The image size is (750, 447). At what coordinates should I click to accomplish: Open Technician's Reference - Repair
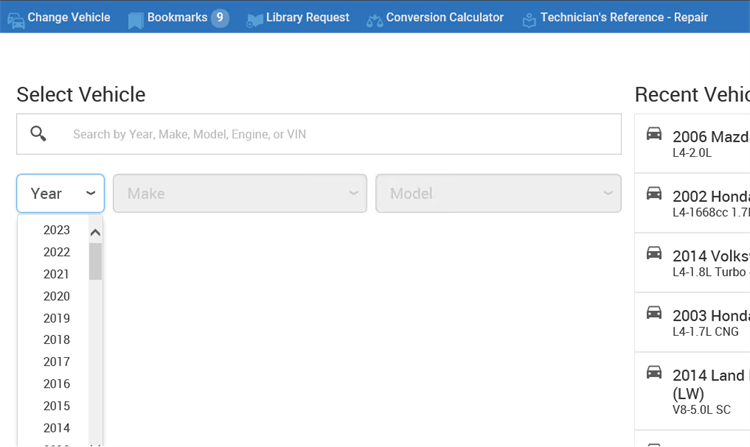click(615, 18)
